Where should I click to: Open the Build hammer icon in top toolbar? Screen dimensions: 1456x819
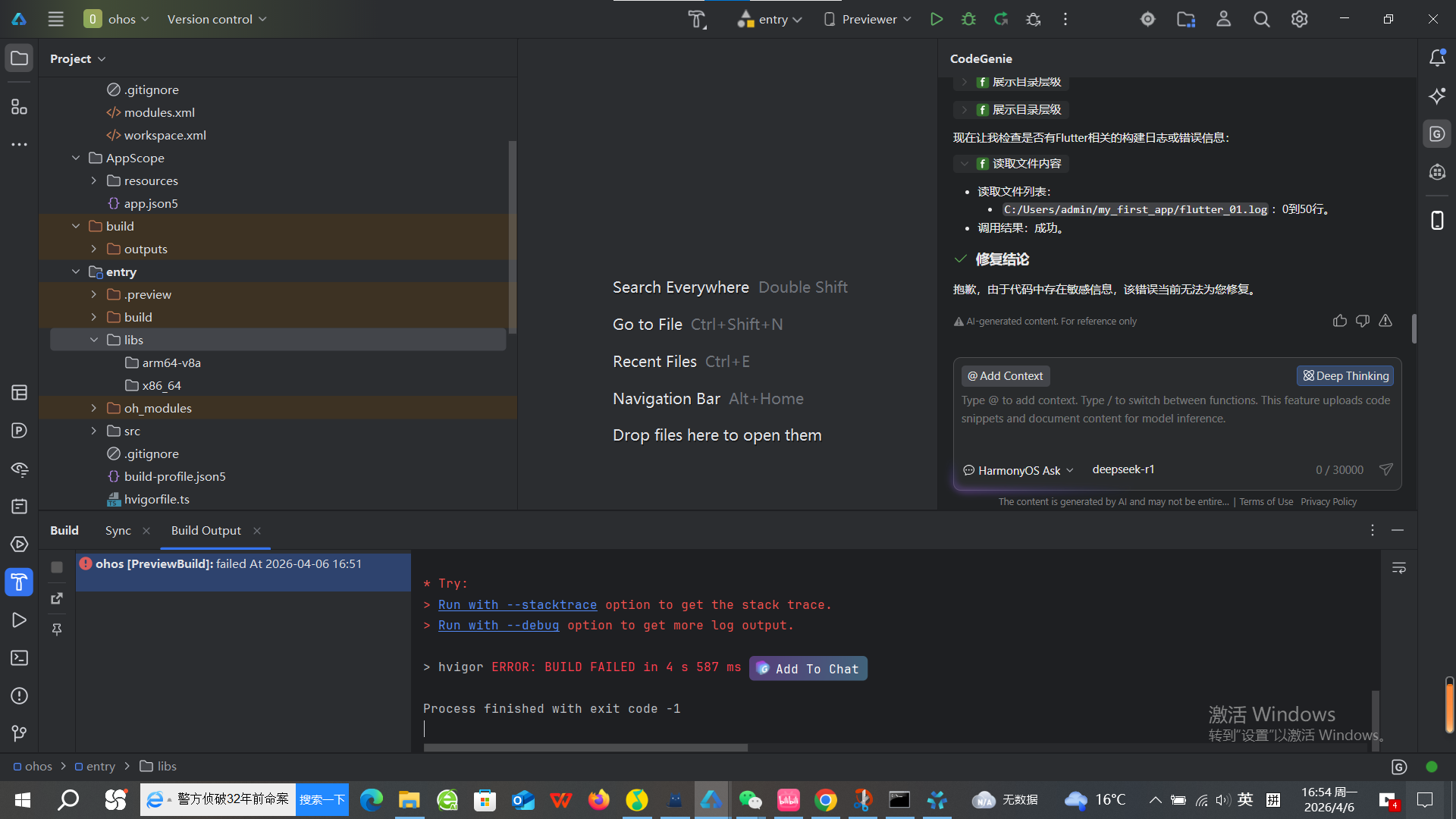coord(696,19)
